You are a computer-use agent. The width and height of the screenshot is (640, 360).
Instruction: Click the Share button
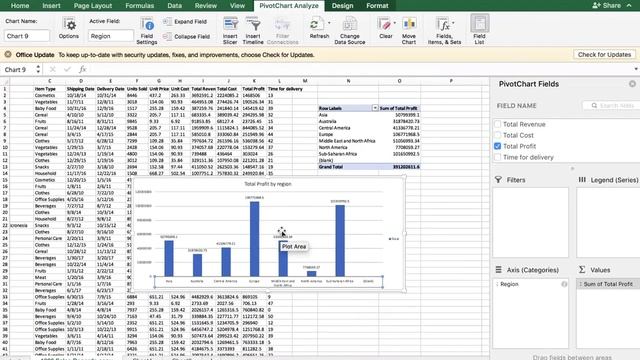607,5
